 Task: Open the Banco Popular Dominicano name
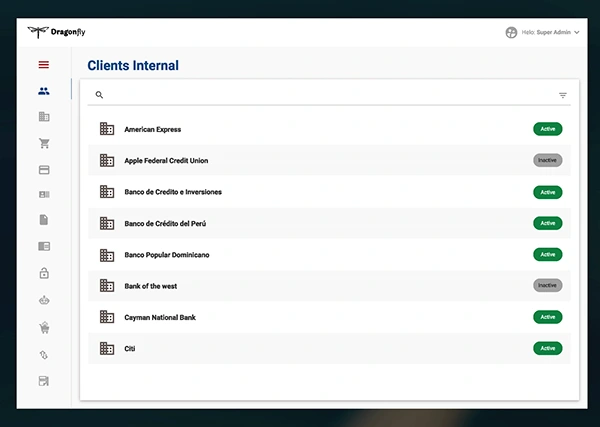(167, 255)
